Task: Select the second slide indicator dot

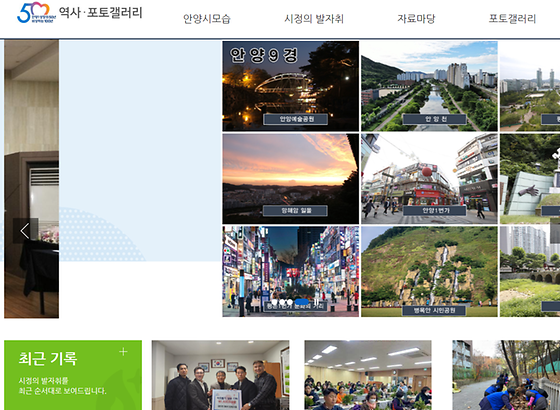Action: coord(282,302)
